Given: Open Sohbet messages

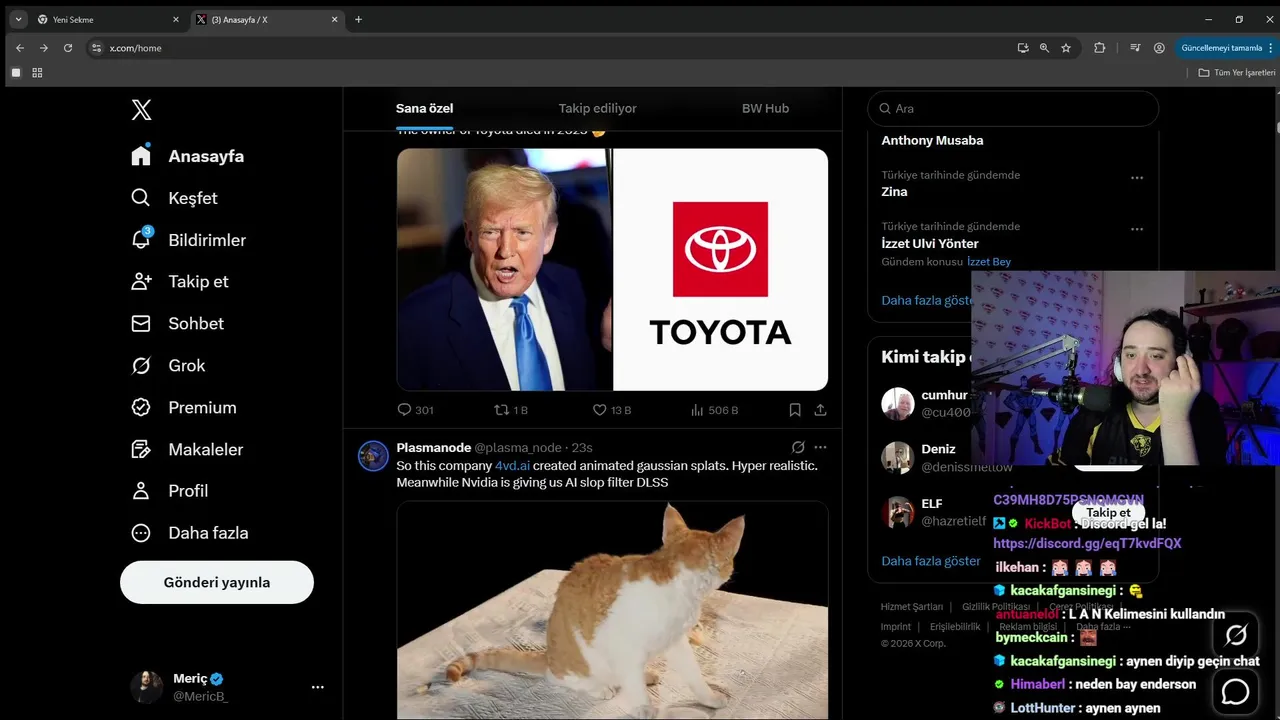Looking at the screenshot, I should click(177, 324).
